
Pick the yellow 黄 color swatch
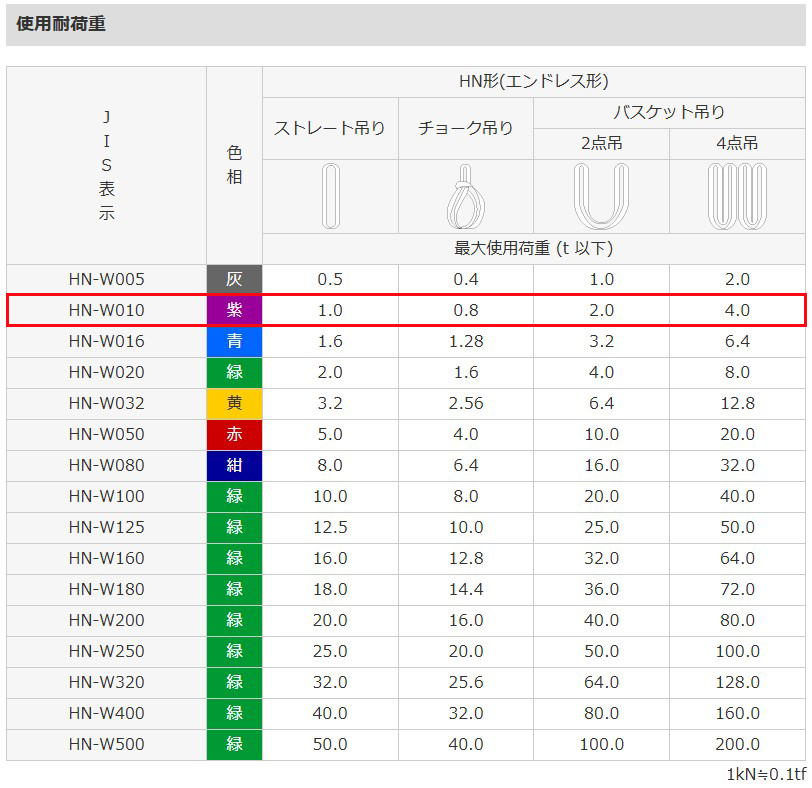pos(234,404)
